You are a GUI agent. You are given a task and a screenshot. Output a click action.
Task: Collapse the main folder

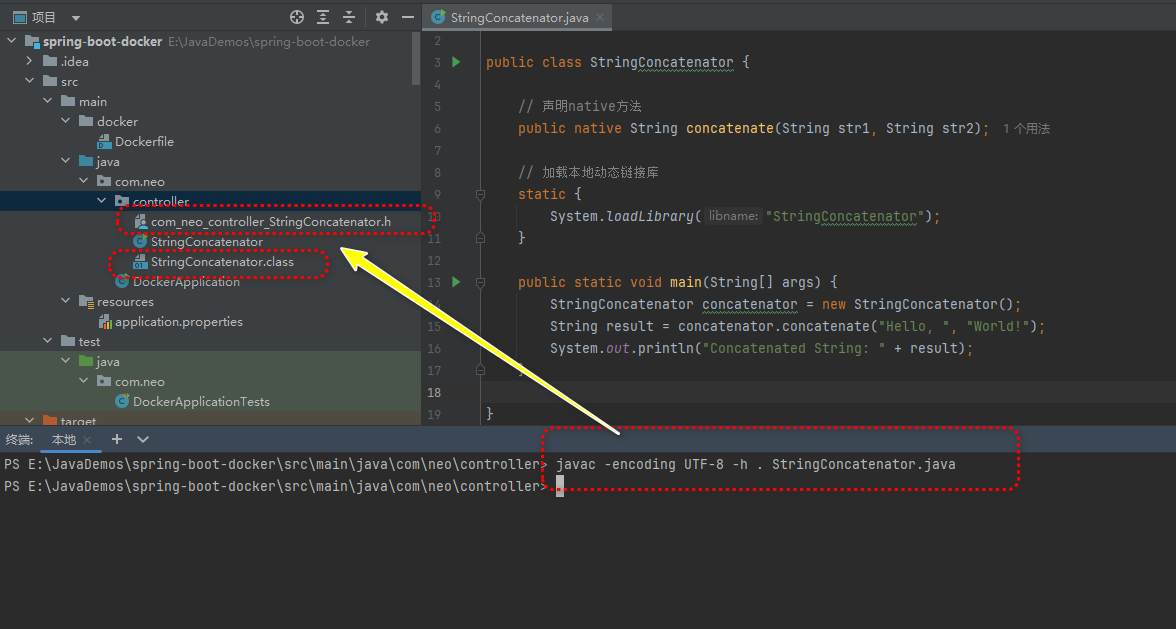tap(47, 101)
